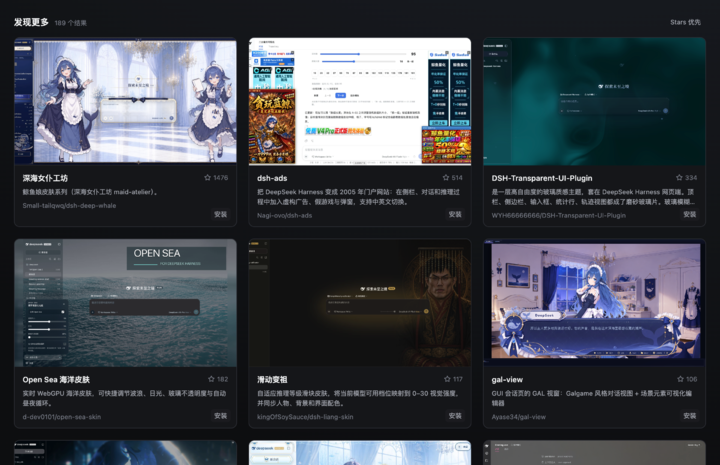Open the 滑动变祖 preview thumbnail
The height and width of the screenshot is (465, 720).
360,303
